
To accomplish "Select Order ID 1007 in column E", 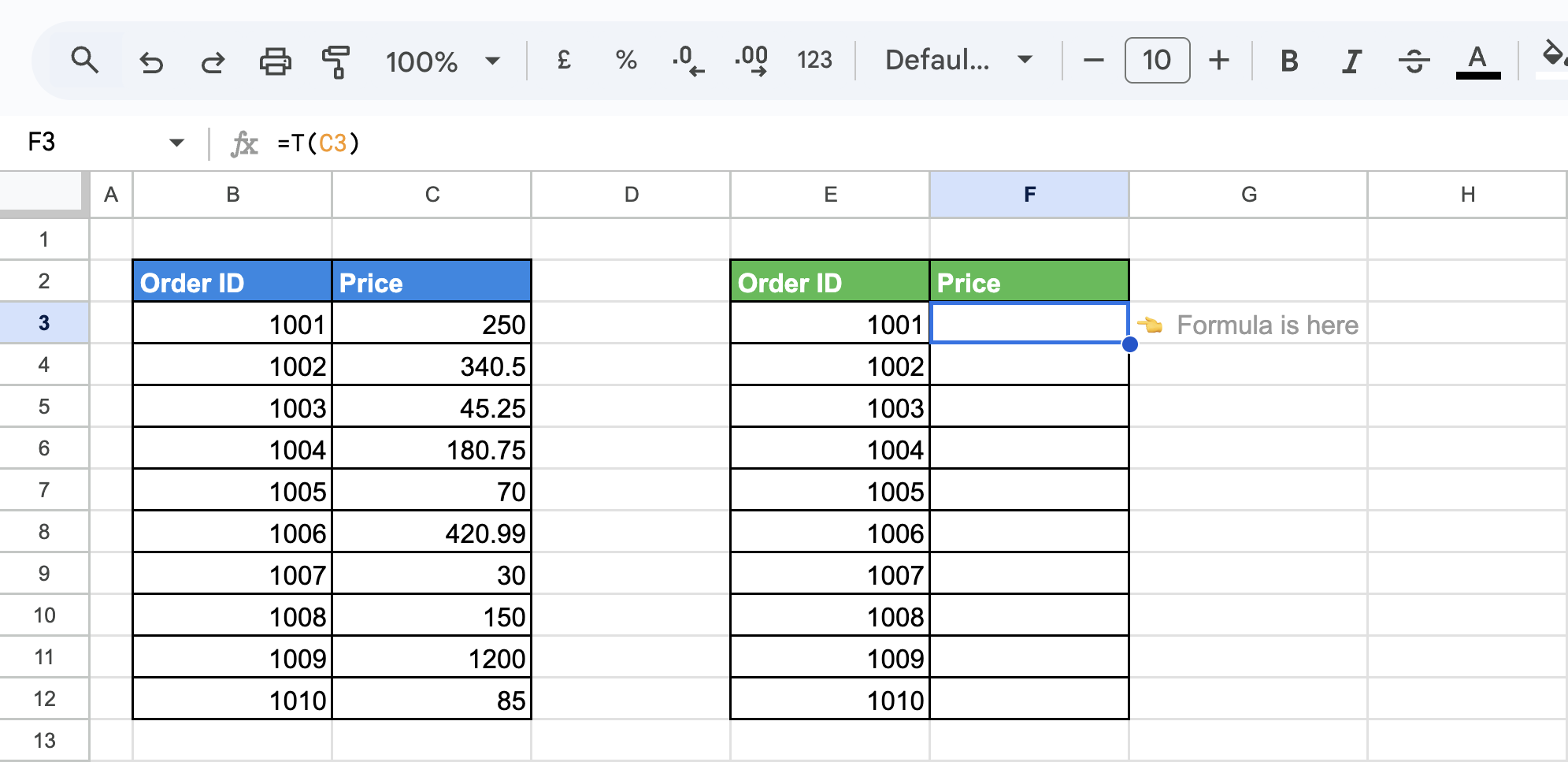I will [830, 574].
